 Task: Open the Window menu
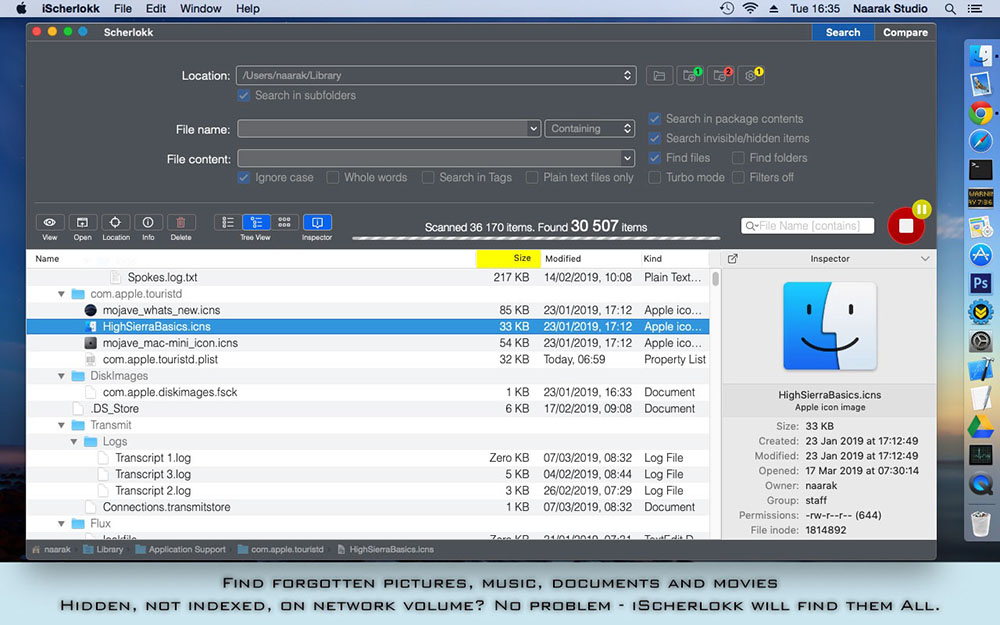[200, 9]
